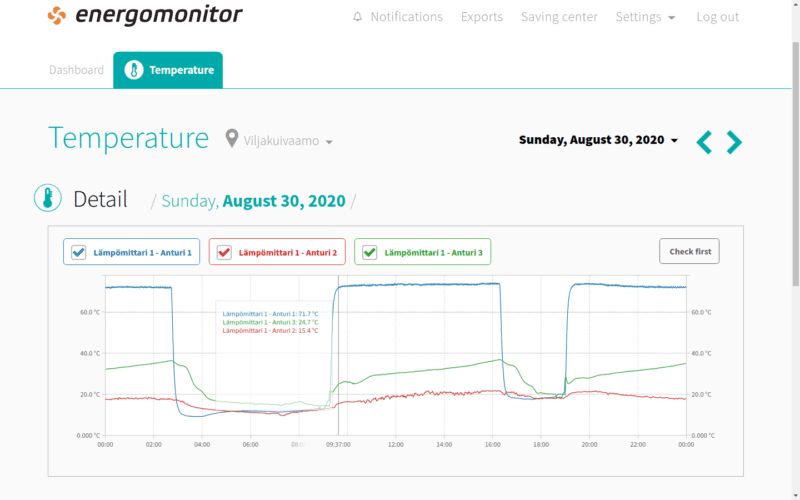Go to next day with right arrow
Screen dimensions: 800x500
pyautogui.click(x=735, y=142)
